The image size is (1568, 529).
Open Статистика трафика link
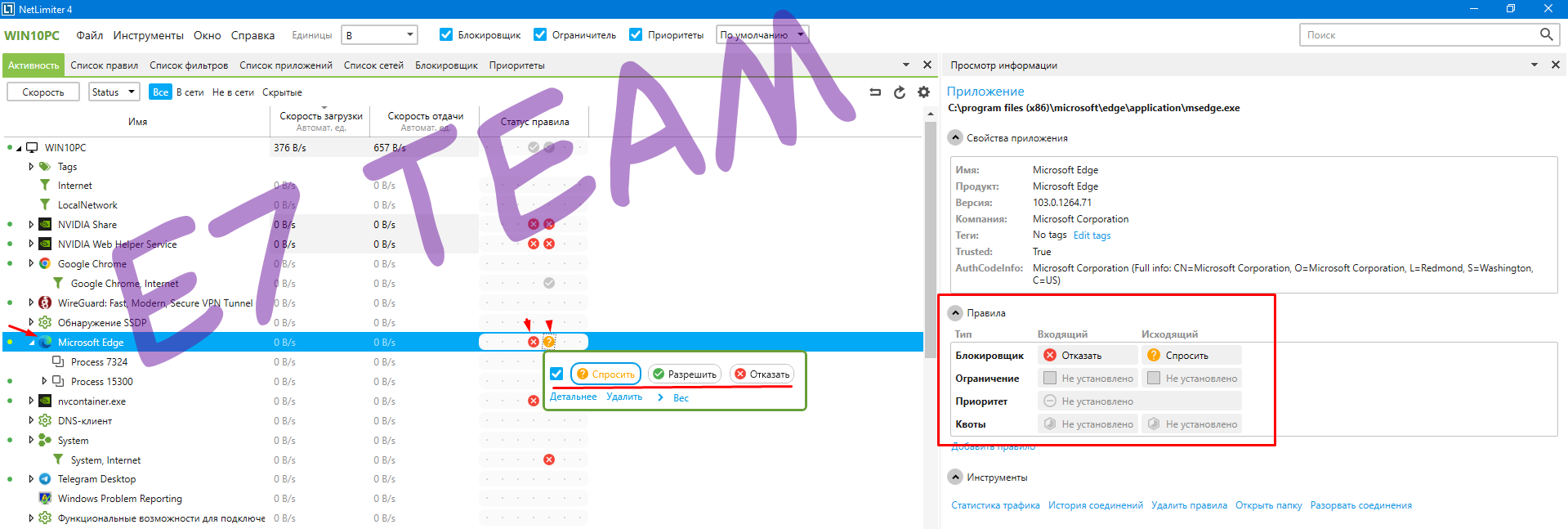click(995, 505)
